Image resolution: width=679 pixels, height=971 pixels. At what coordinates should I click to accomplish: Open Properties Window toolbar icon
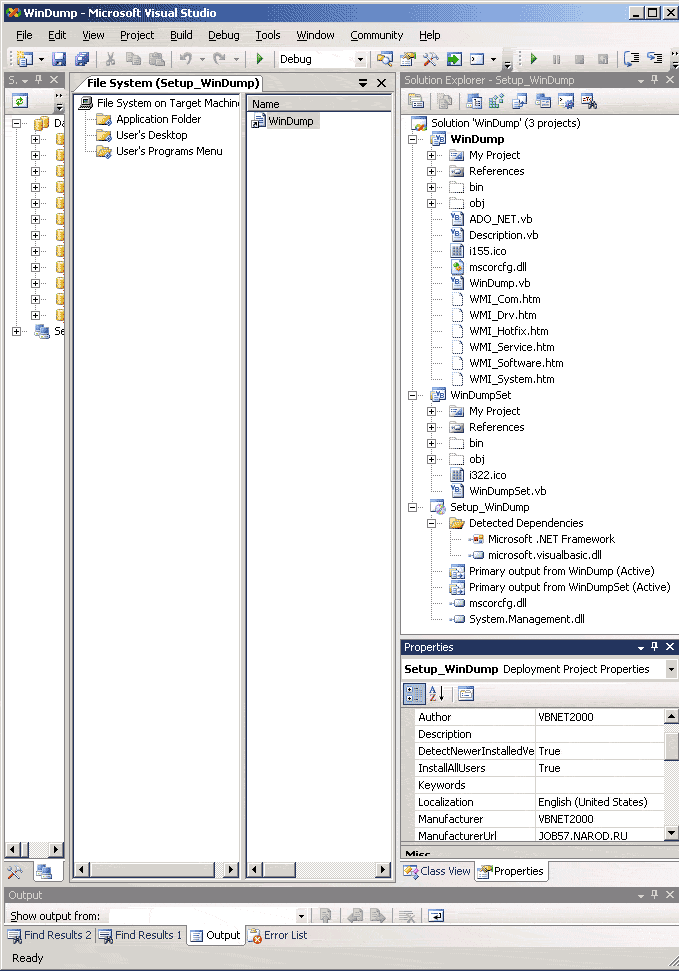[x=408, y=59]
